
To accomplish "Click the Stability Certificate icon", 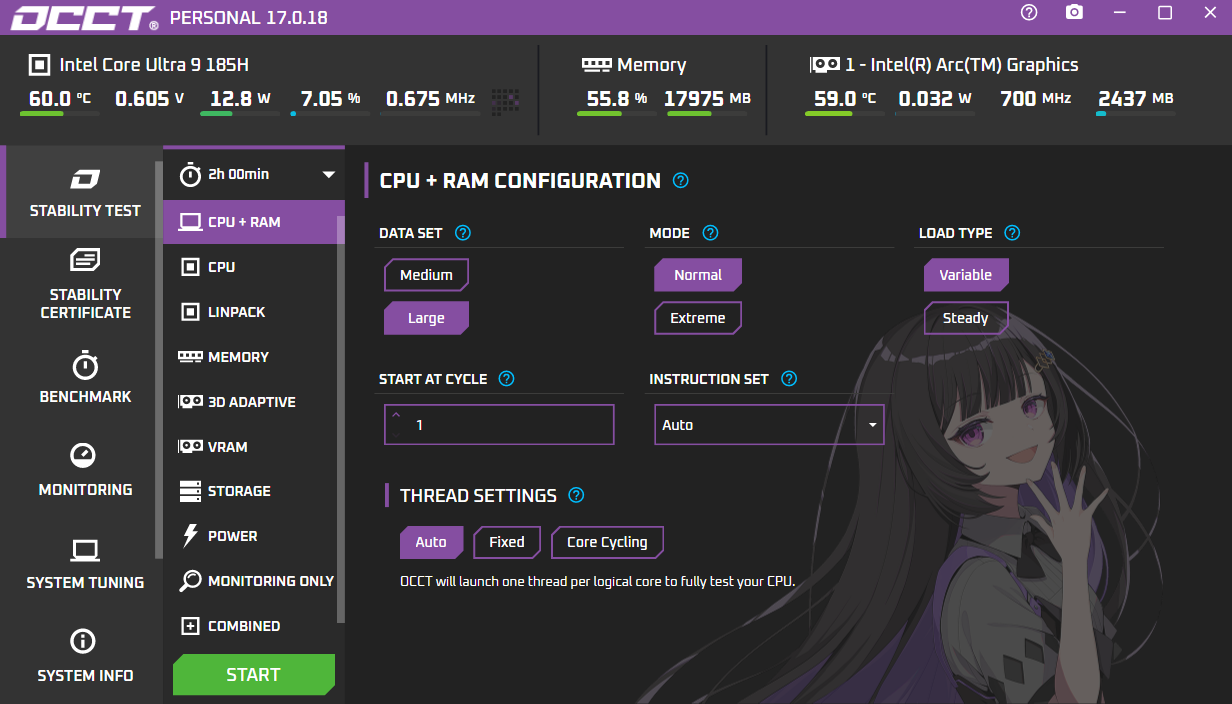I will click(x=85, y=260).
